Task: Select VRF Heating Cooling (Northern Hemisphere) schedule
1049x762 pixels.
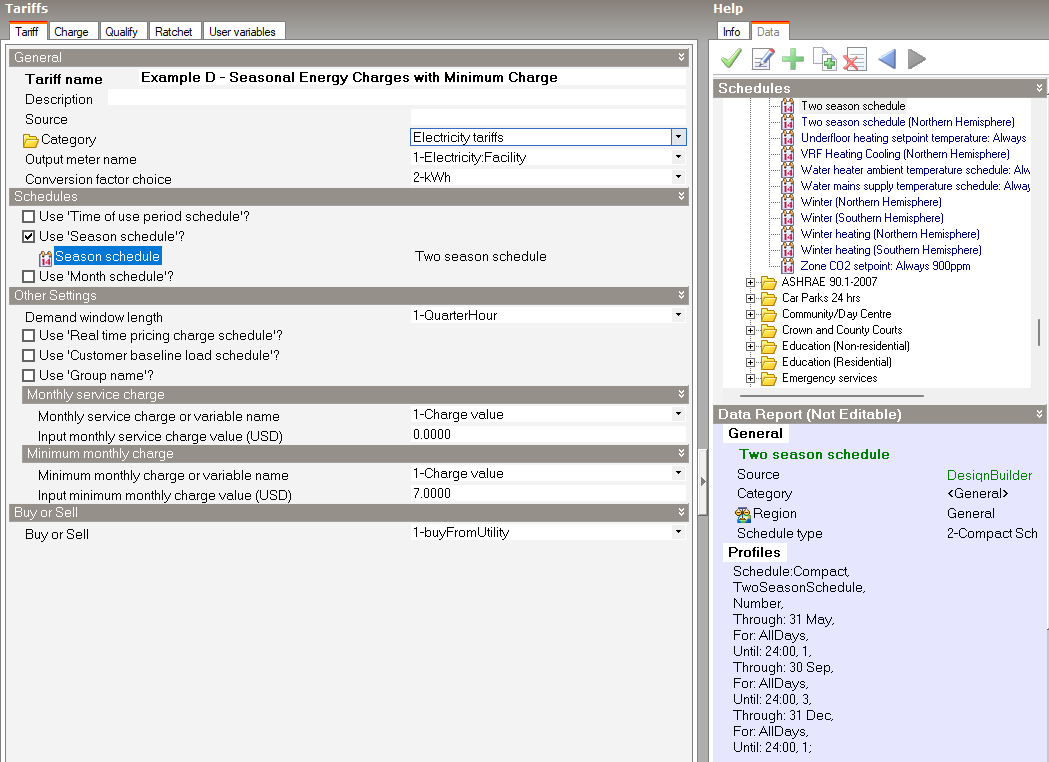Action: (x=904, y=154)
